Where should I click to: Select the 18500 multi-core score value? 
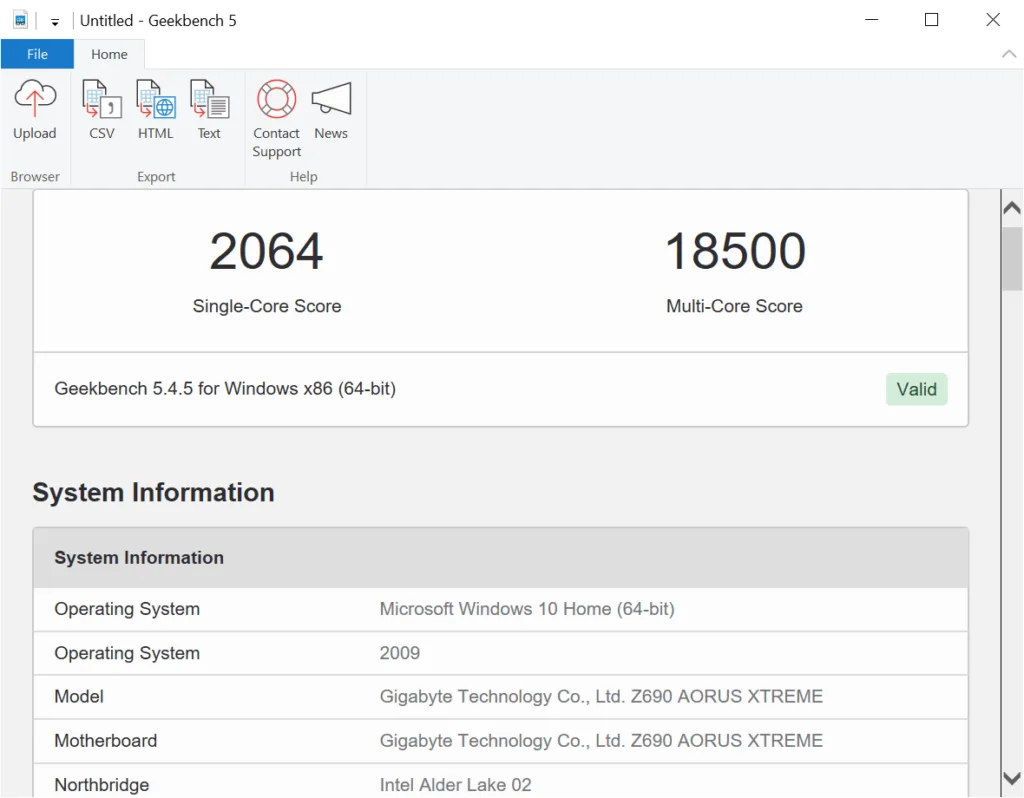pyautogui.click(x=735, y=251)
